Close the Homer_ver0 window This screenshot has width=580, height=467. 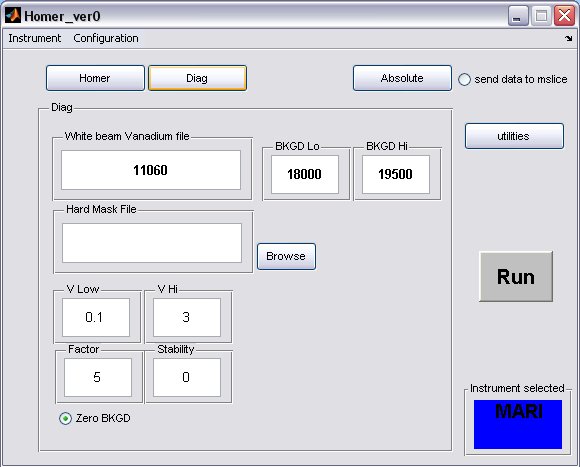pyautogui.click(x=564, y=16)
